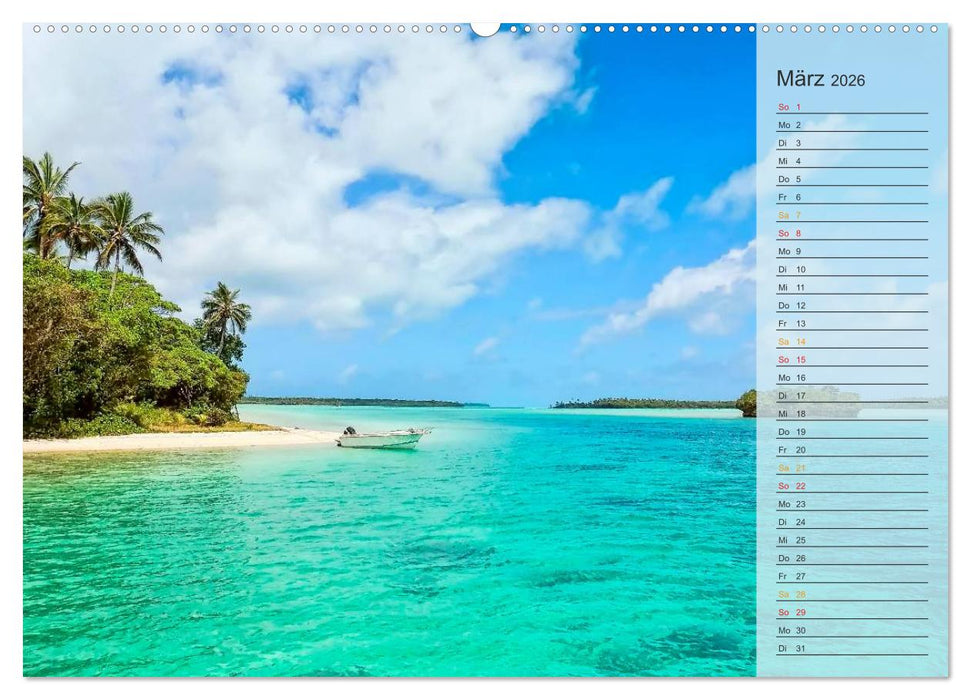Select the orange Sa 7 Saturday entry

coord(790,216)
